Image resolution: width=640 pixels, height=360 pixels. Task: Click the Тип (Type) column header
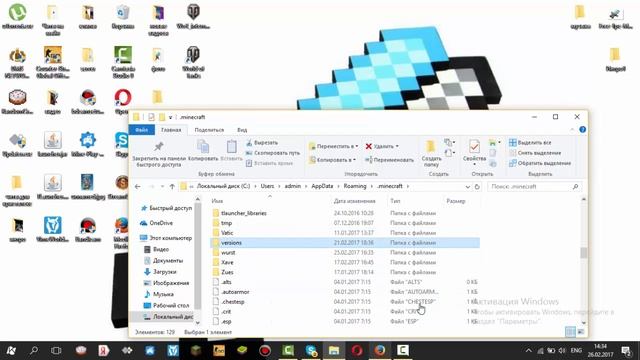[395, 201]
